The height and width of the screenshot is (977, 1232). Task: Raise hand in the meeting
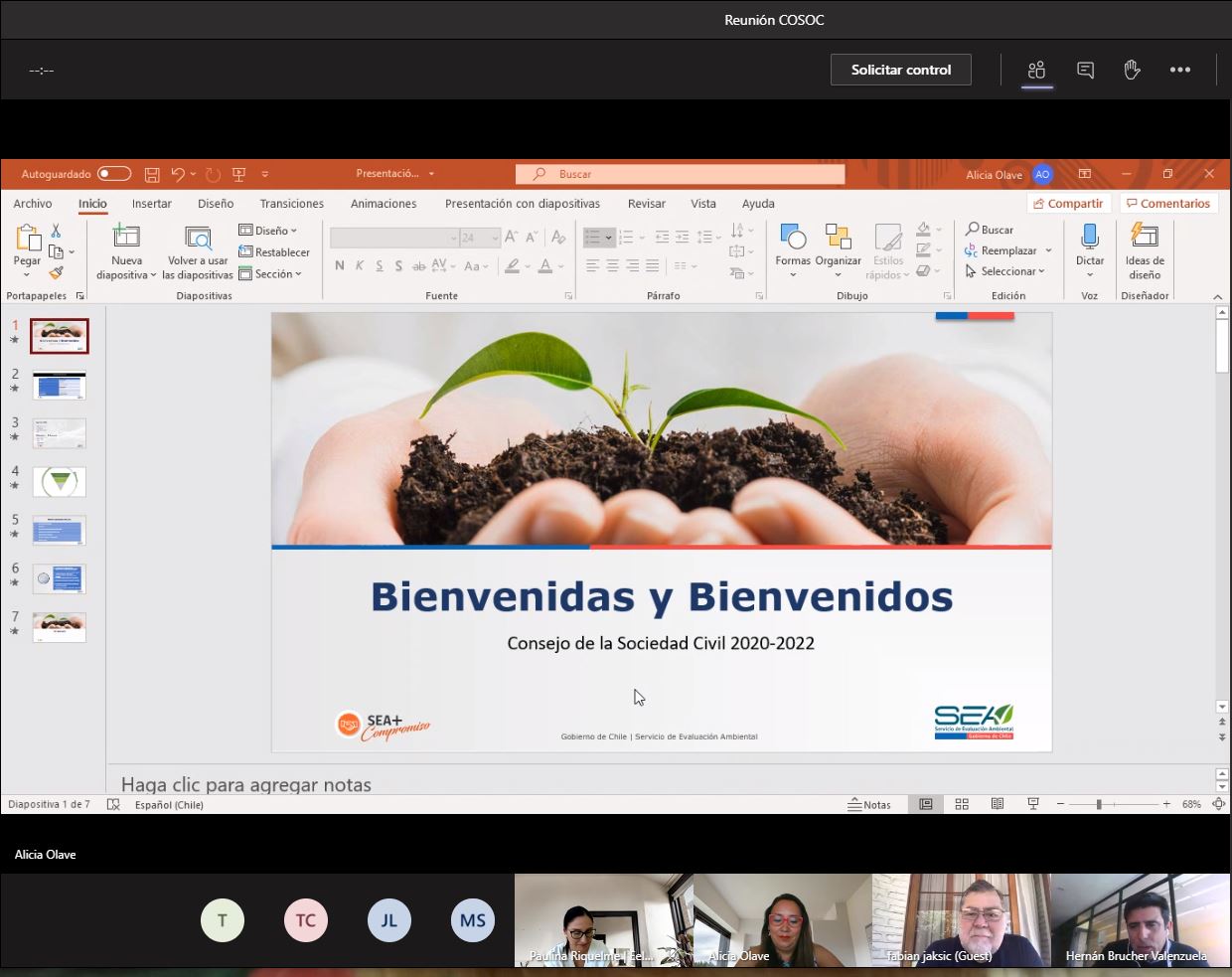point(1132,70)
